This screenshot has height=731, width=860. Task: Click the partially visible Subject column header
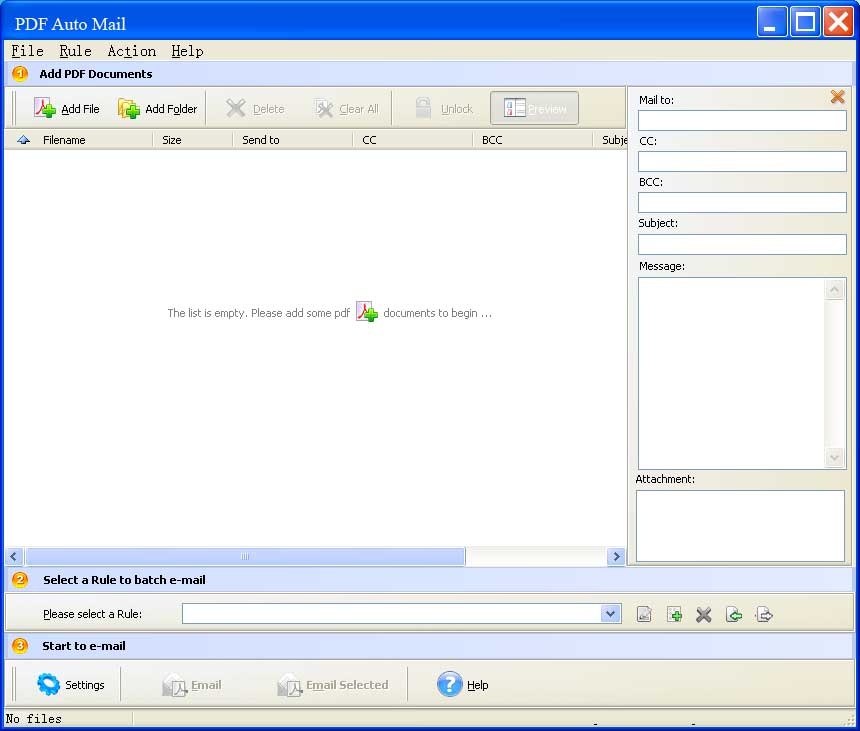[x=610, y=140]
